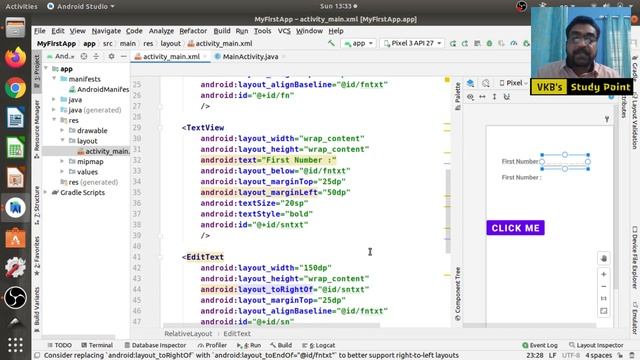Launch Google Chrome from the dock
Viewport: 640px width, 360px height.
[x=16, y=87]
